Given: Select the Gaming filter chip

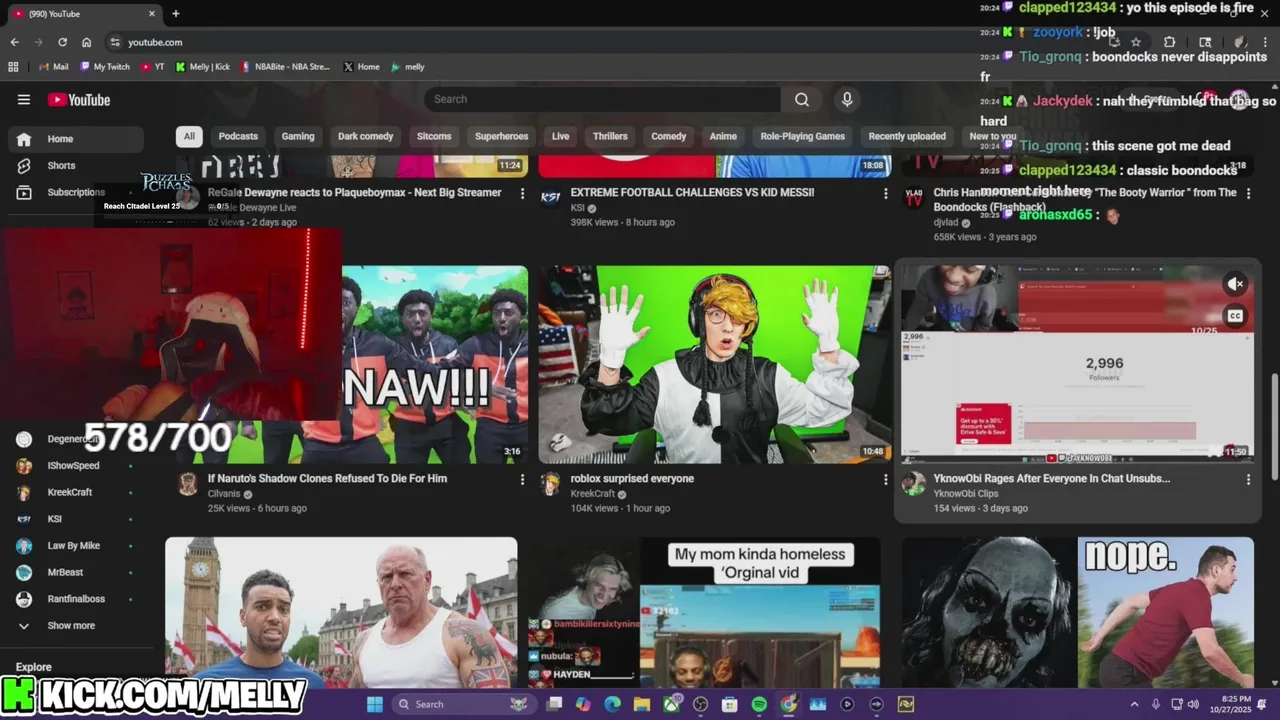Looking at the screenshot, I should point(298,136).
